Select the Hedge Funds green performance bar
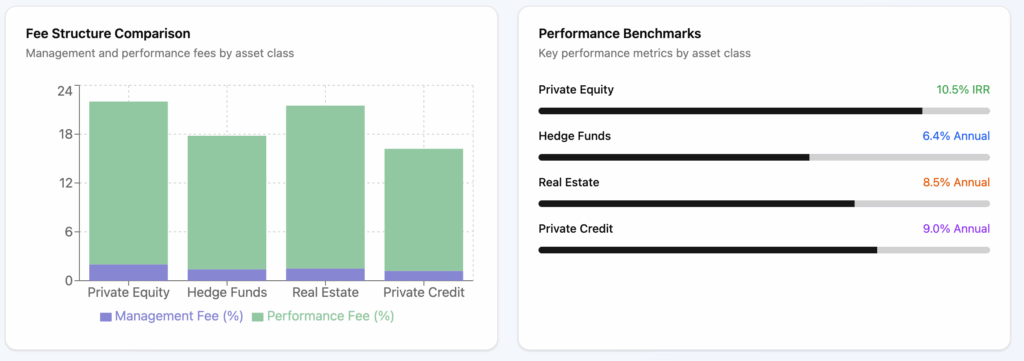 click(x=227, y=202)
